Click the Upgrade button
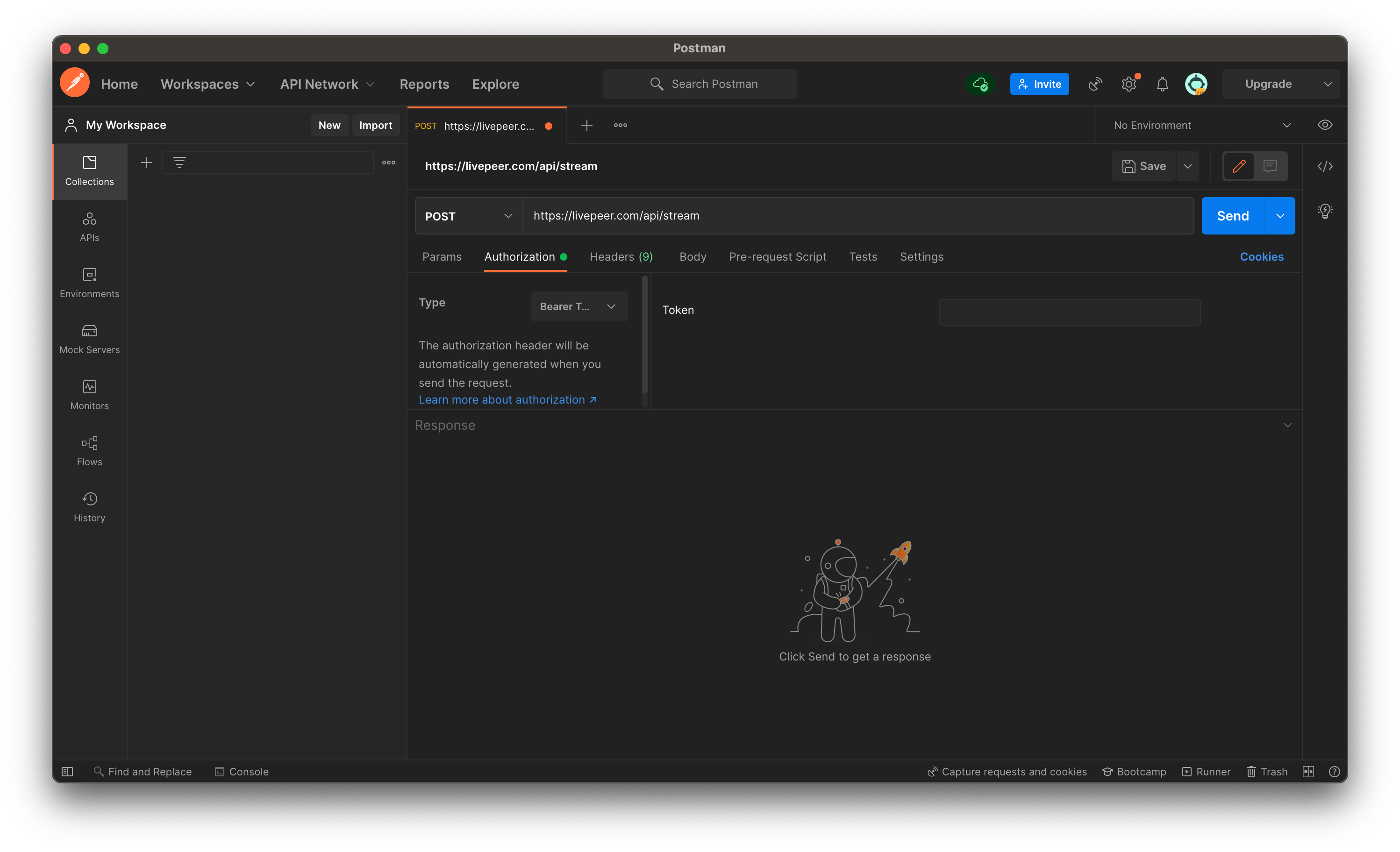This screenshot has height=852, width=1400. point(1268,84)
